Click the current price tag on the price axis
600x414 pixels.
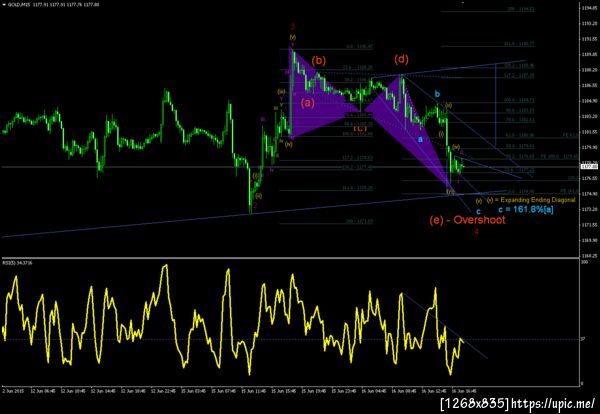(589, 167)
